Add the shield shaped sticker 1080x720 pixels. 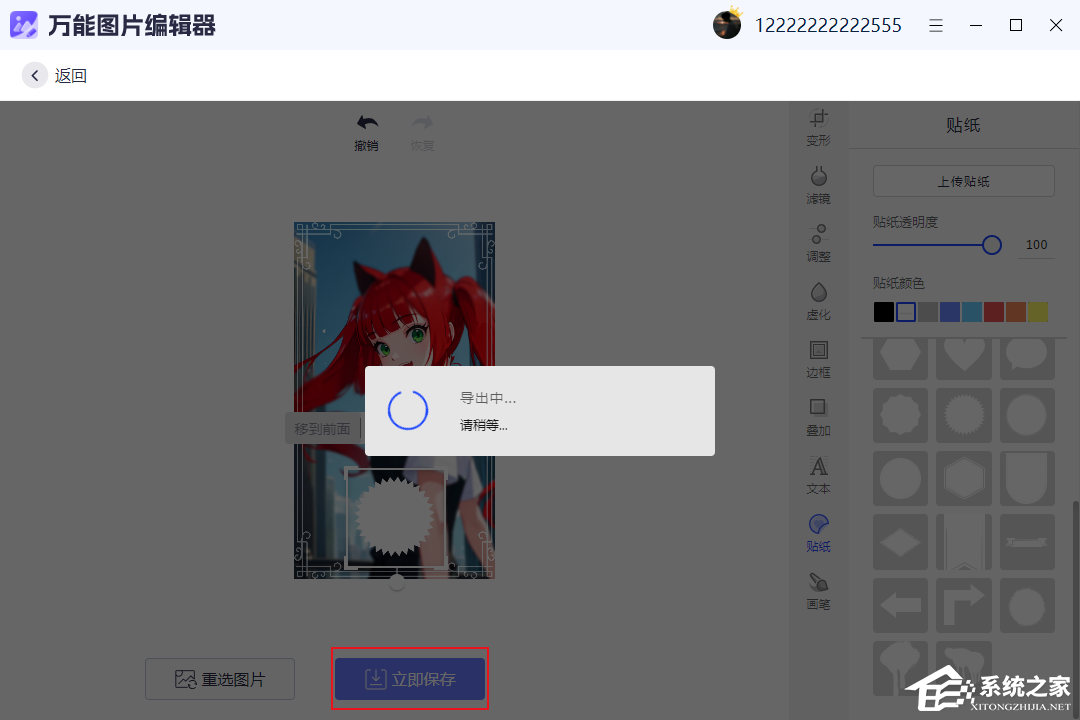coord(1027,479)
